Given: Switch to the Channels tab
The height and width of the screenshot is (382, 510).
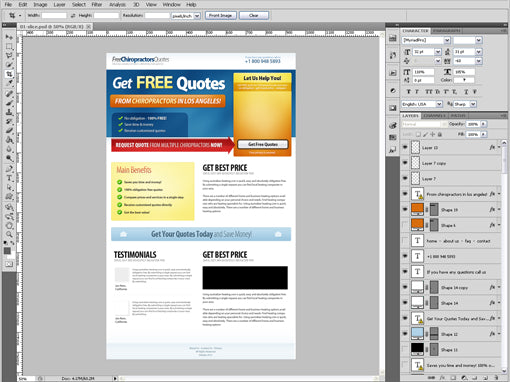Looking at the screenshot, I should tap(435, 116).
